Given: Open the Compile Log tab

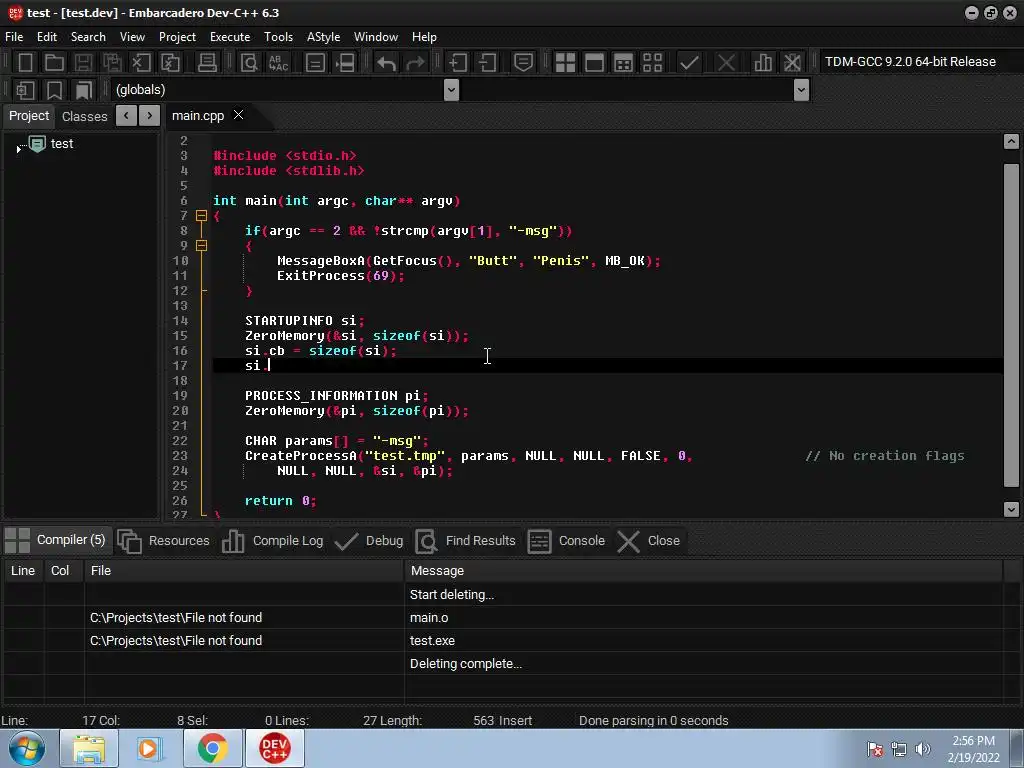Looking at the screenshot, I should [272, 541].
